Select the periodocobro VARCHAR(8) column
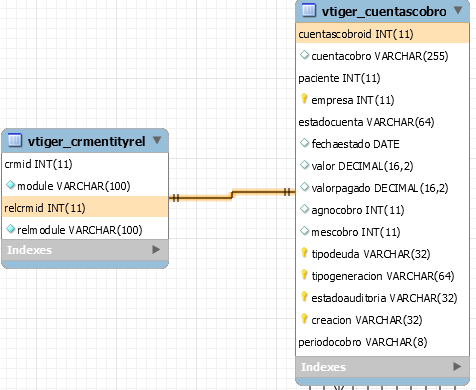Screen dimensions: 476x390 click(382, 342)
